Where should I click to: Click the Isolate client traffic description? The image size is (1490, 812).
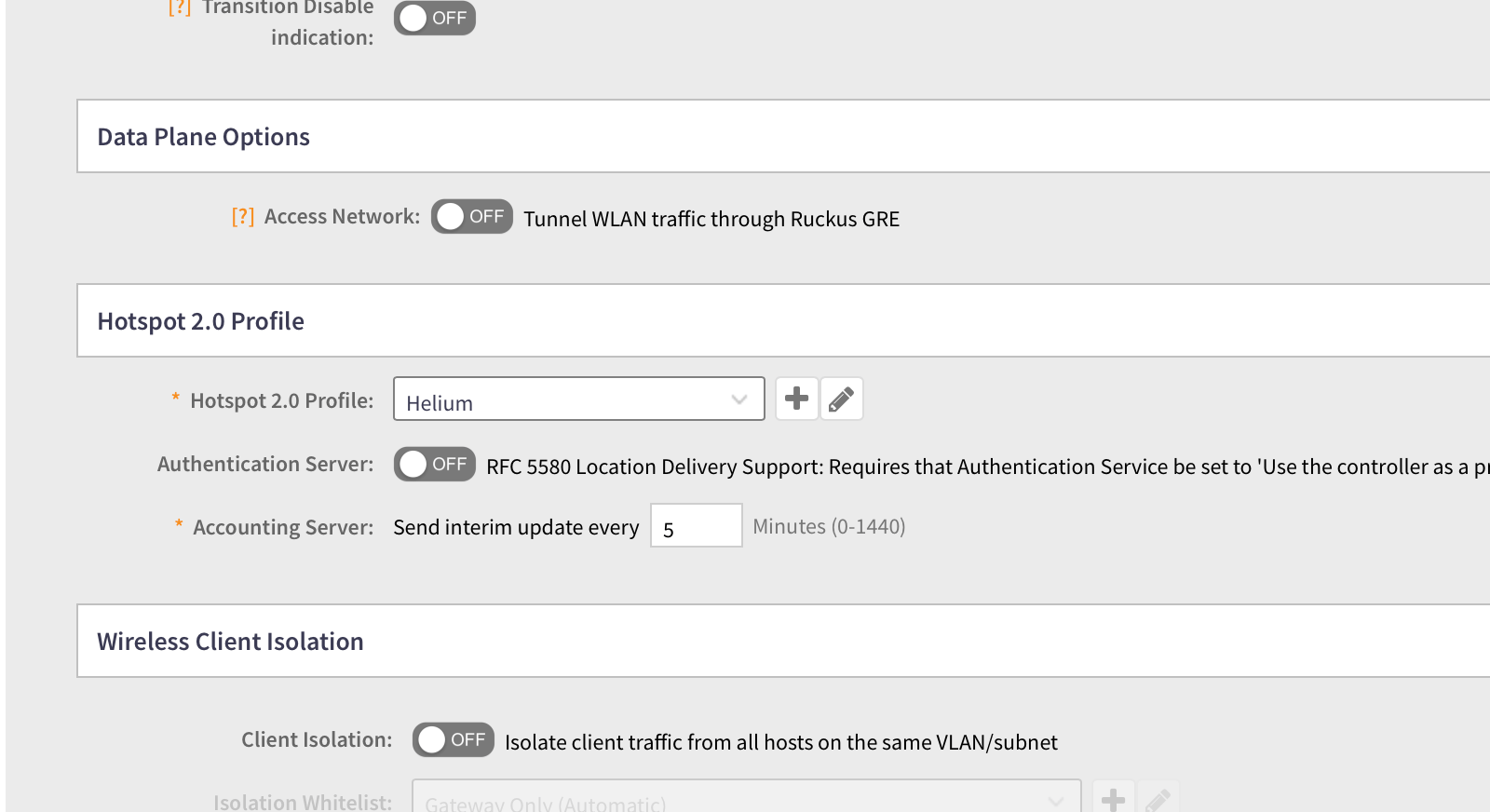(x=780, y=742)
